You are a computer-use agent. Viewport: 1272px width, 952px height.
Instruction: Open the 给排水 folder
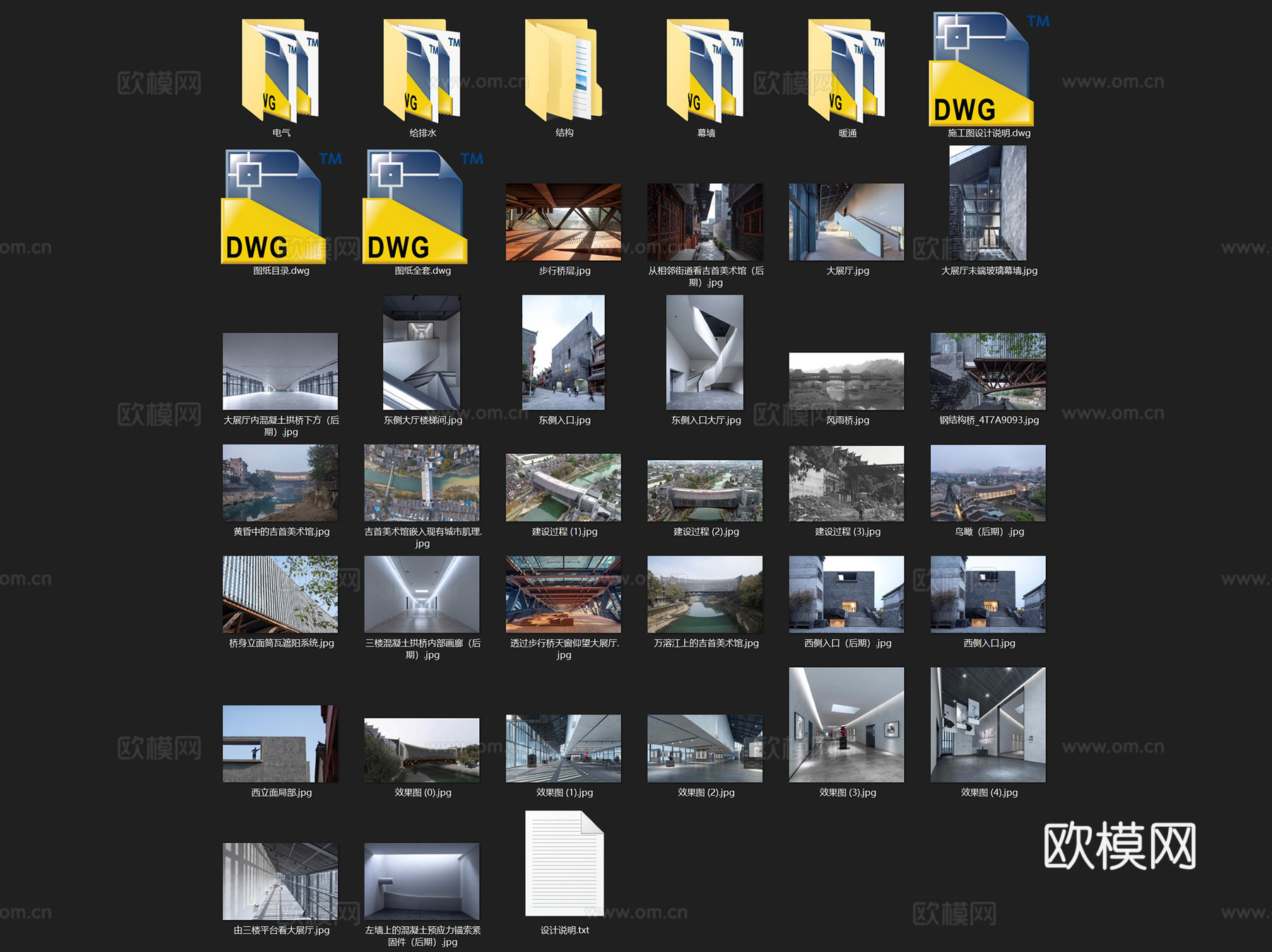click(x=422, y=69)
